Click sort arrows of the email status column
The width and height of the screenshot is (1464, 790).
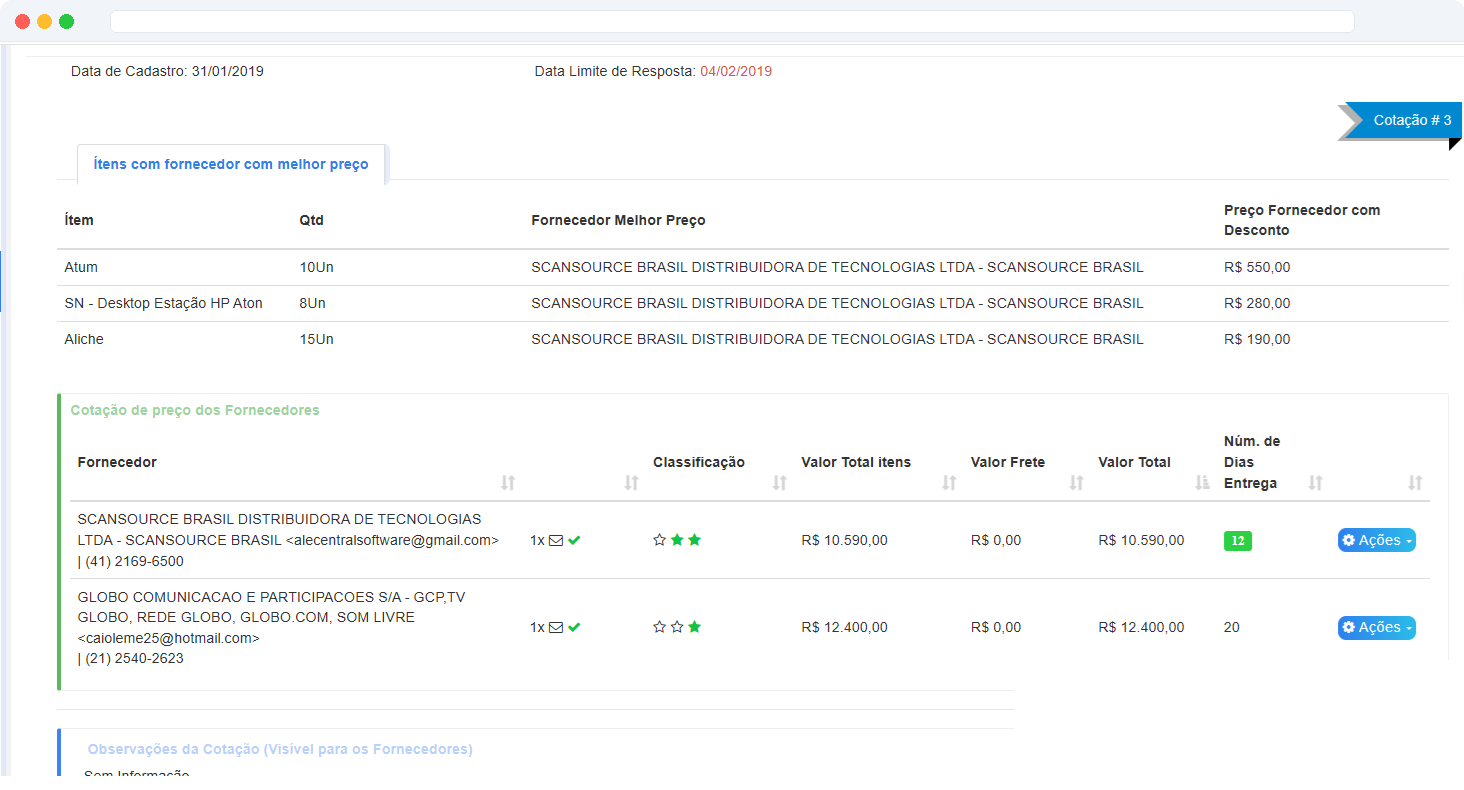(x=631, y=483)
